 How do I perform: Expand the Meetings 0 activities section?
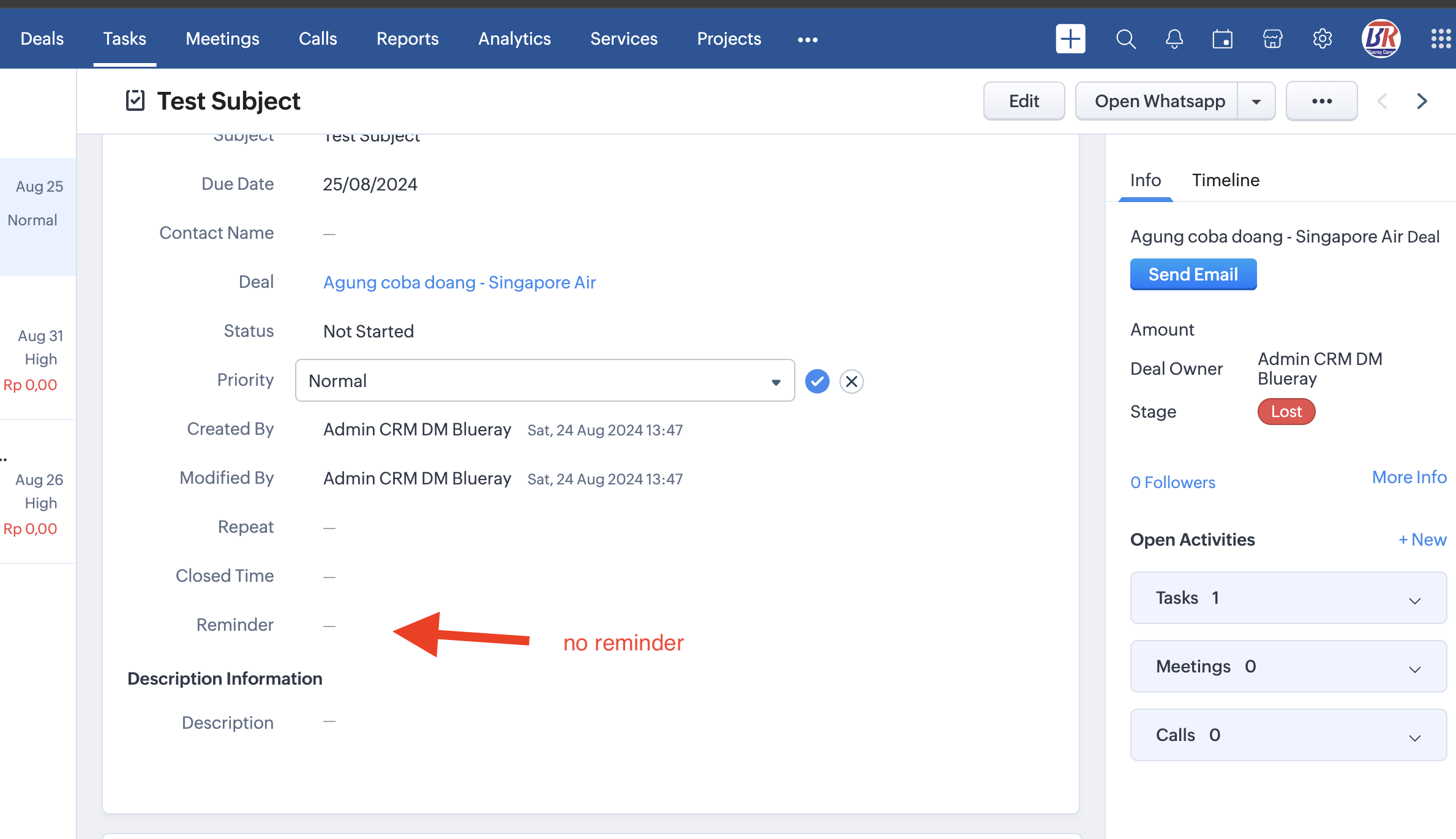[x=1288, y=667]
